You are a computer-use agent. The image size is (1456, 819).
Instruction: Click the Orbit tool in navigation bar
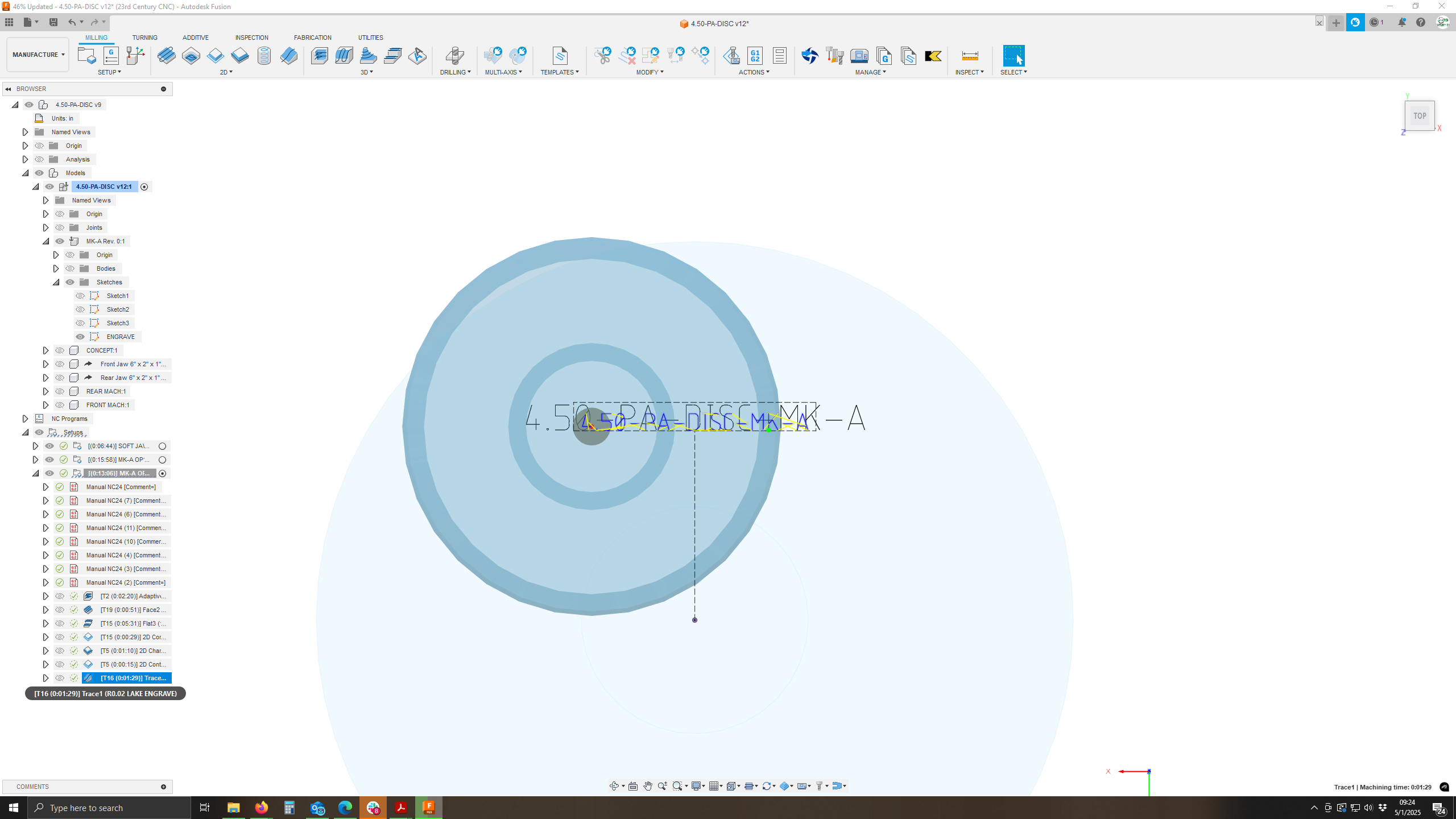click(x=614, y=786)
